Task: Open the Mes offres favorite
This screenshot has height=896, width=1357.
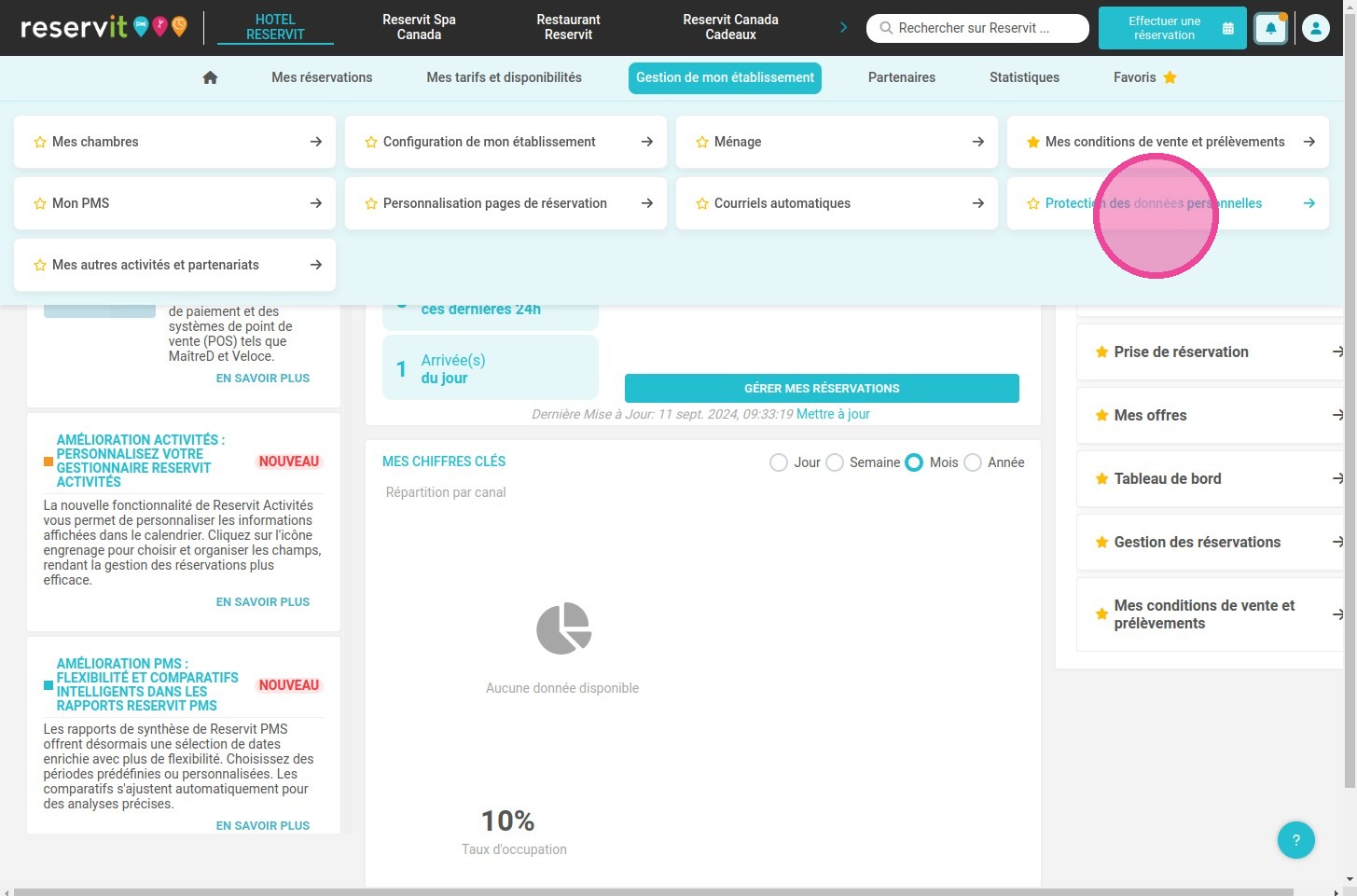Action: (1211, 415)
